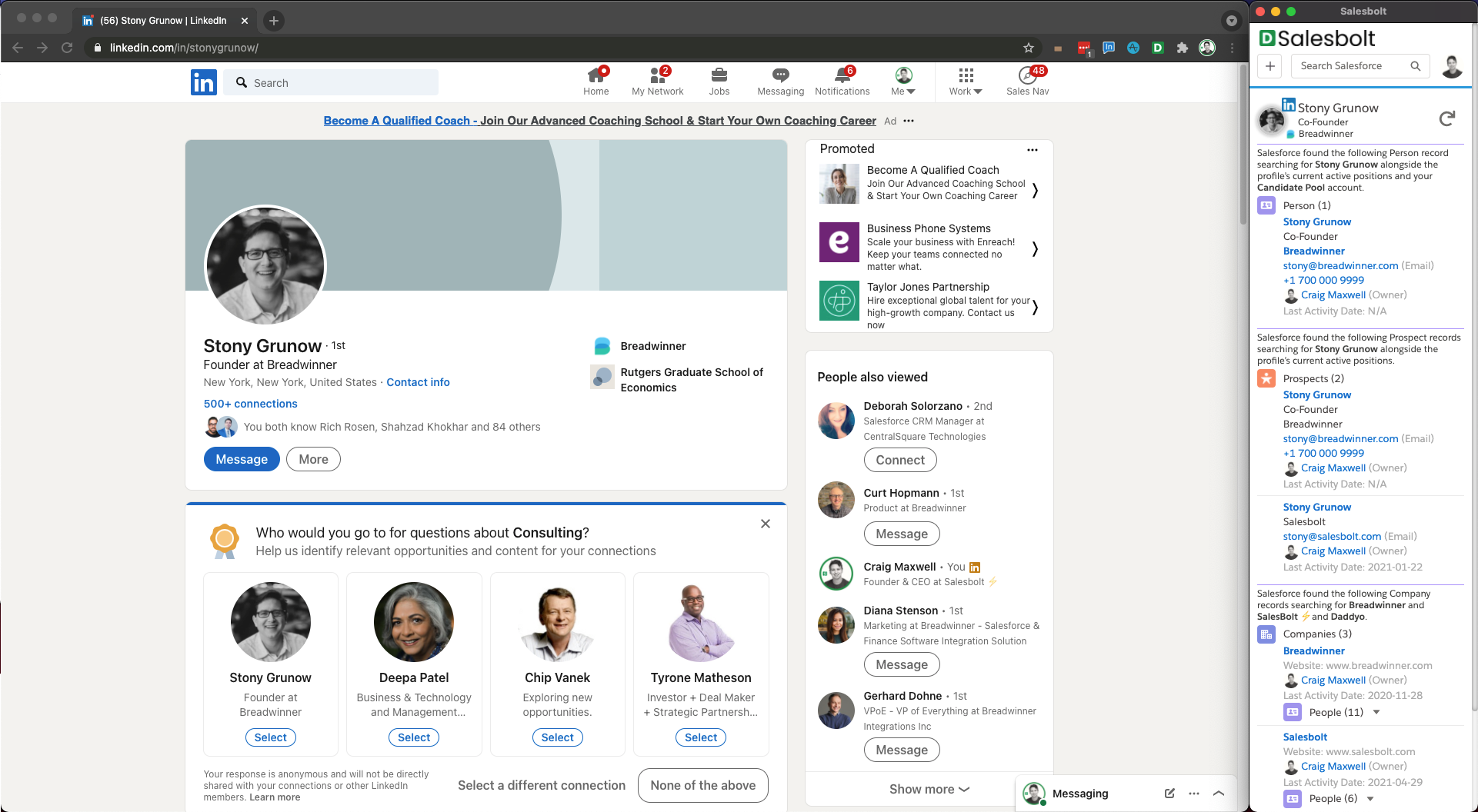Open the My Network icon
Image resolution: width=1478 pixels, height=812 pixels.
(x=657, y=82)
